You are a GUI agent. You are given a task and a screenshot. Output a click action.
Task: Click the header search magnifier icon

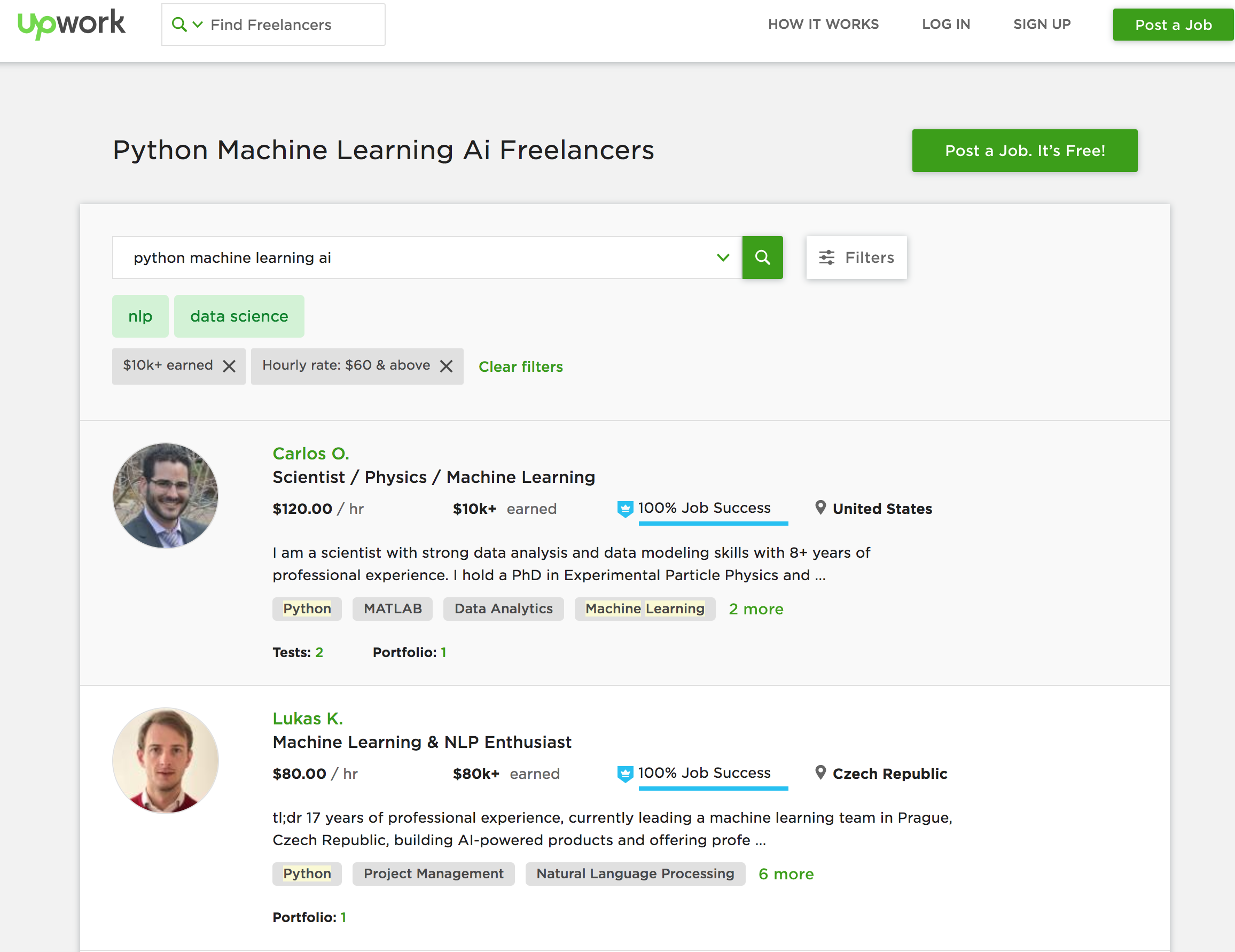coord(179,25)
